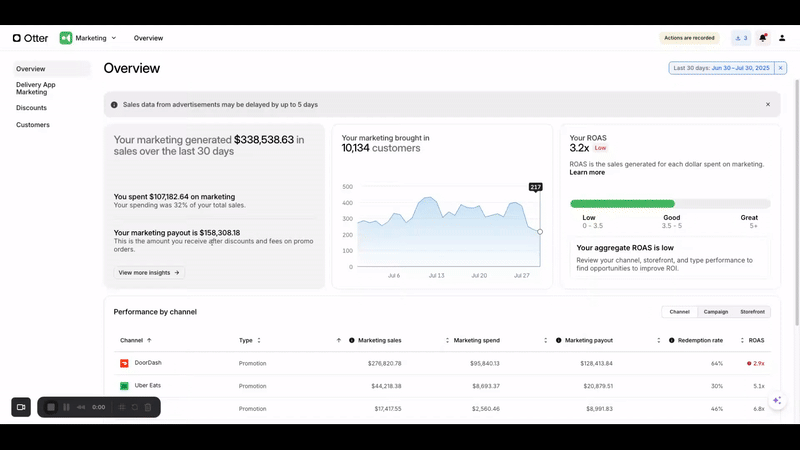Open the Last 30 days date range picker
The image size is (800, 450).
pos(721,68)
